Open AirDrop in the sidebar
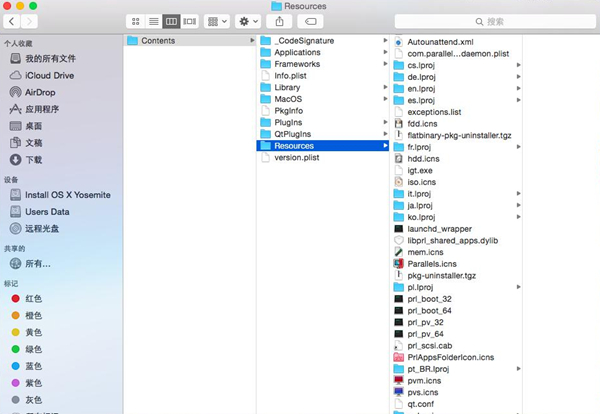Viewport: 600px width, 414px height. coord(40,92)
